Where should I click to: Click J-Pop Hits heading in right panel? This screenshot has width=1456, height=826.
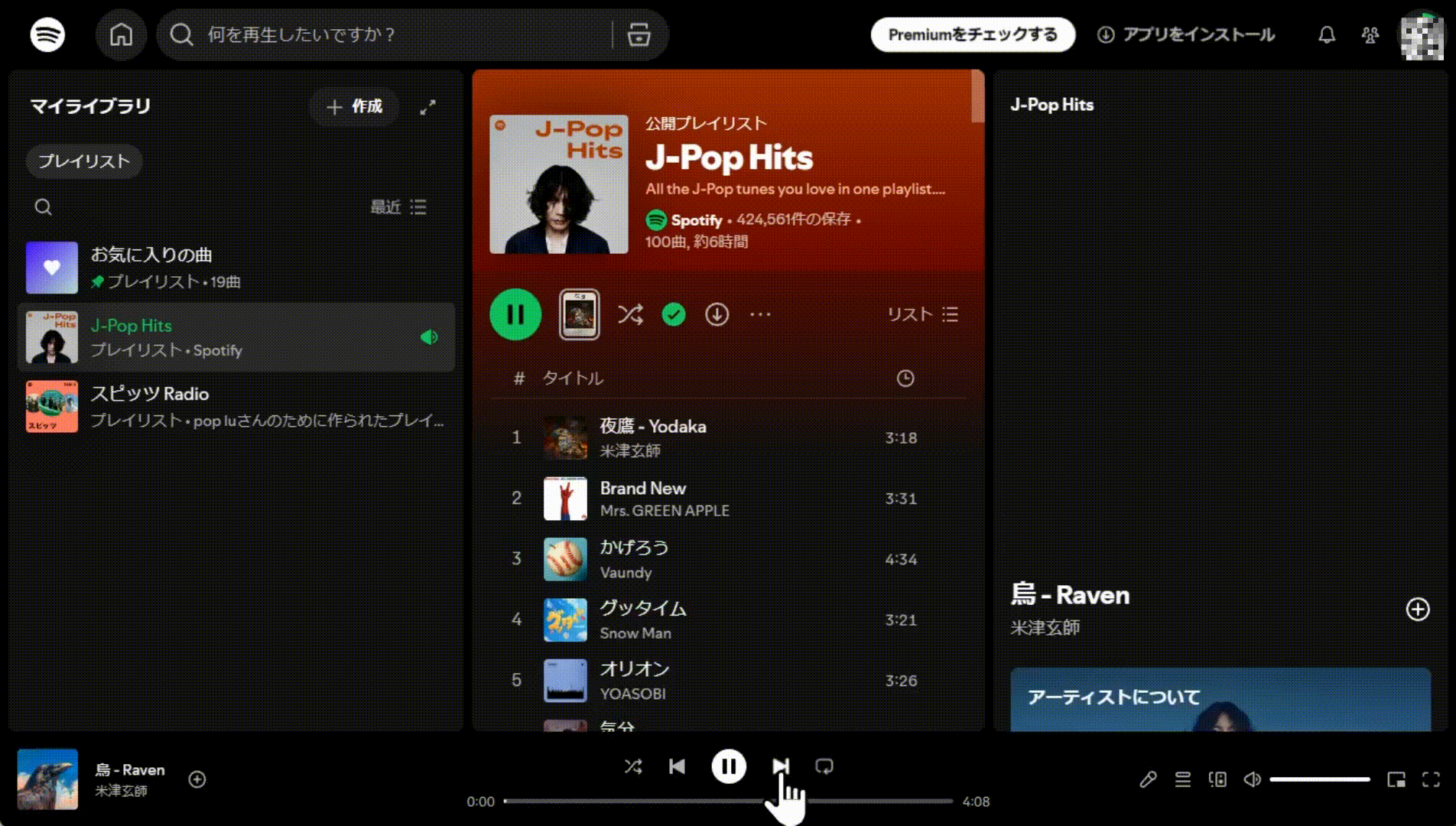tap(1052, 105)
